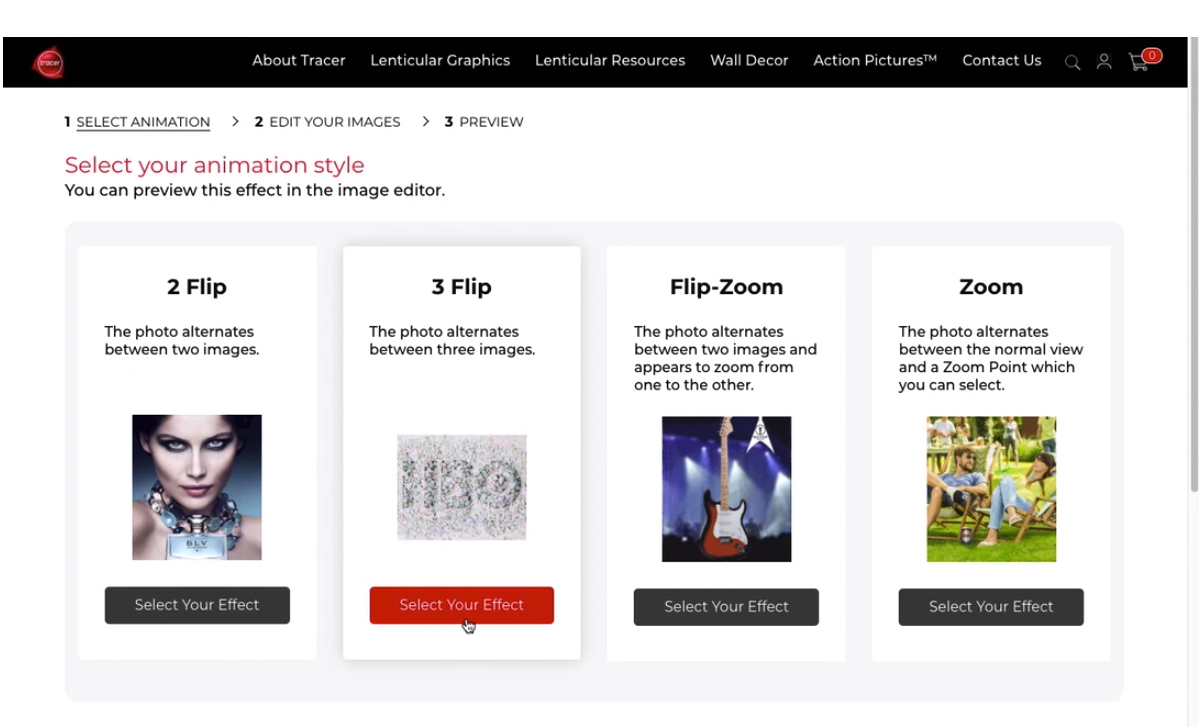Go to step 3 Preview
Viewport: 1200px width, 727px height.
pyautogui.click(x=484, y=122)
